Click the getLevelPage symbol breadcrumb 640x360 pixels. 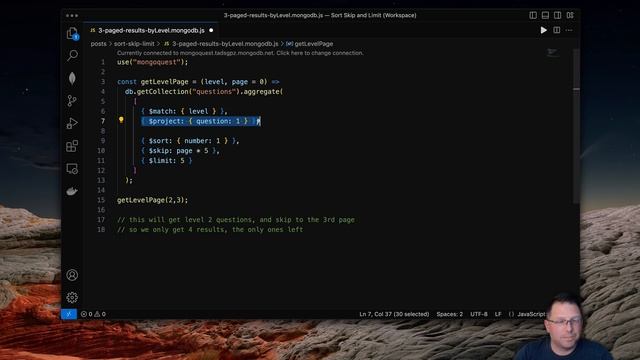click(309, 44)
